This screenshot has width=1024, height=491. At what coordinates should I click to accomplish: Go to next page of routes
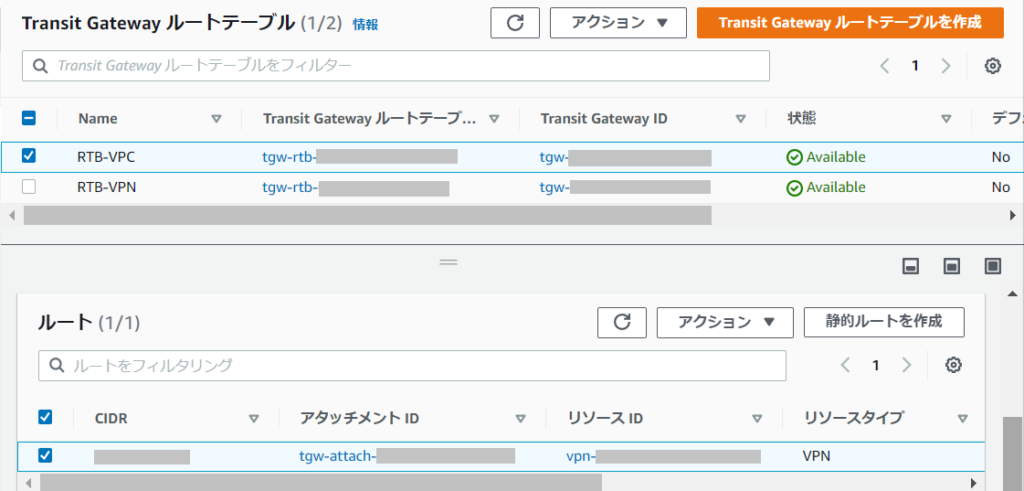[x=906, y=365]
